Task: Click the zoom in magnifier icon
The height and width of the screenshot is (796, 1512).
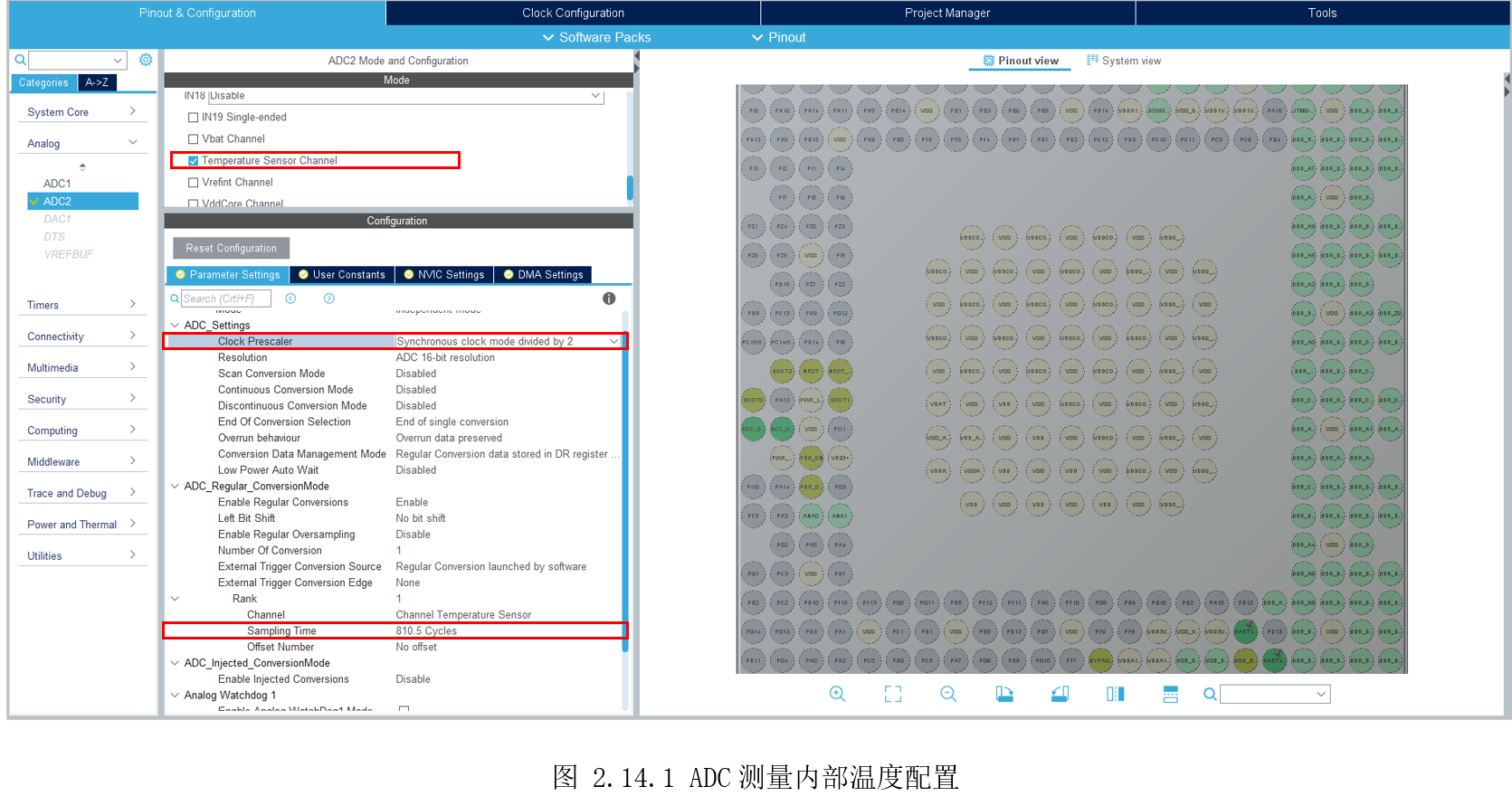Action: click(837, 694)
